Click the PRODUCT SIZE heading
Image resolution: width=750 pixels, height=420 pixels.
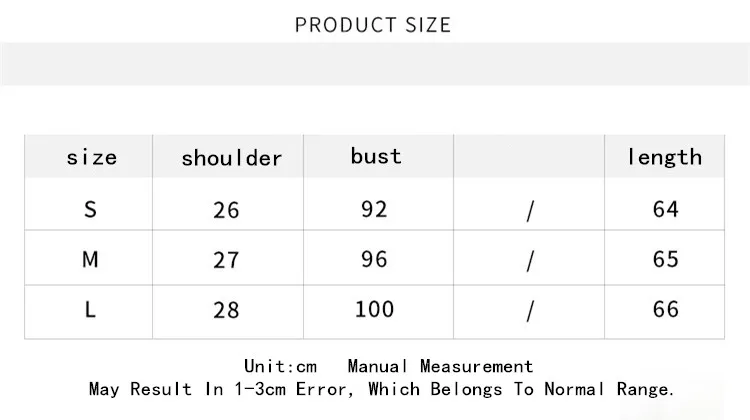pyautogui.click(x=373, y=25)
